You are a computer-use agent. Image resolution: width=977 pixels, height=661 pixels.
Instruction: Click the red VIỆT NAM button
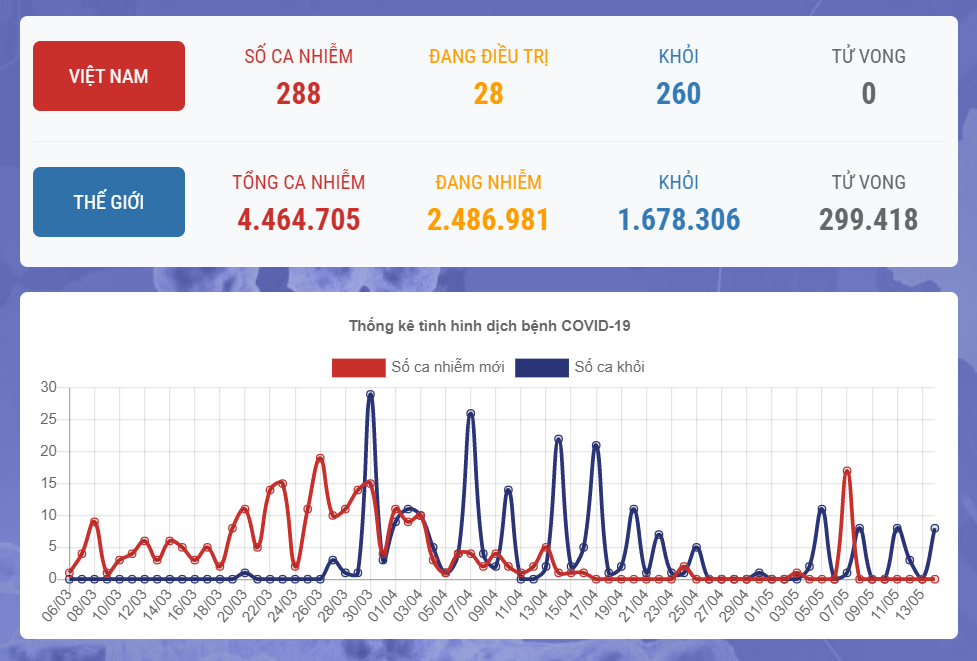[x=108, y=76]
